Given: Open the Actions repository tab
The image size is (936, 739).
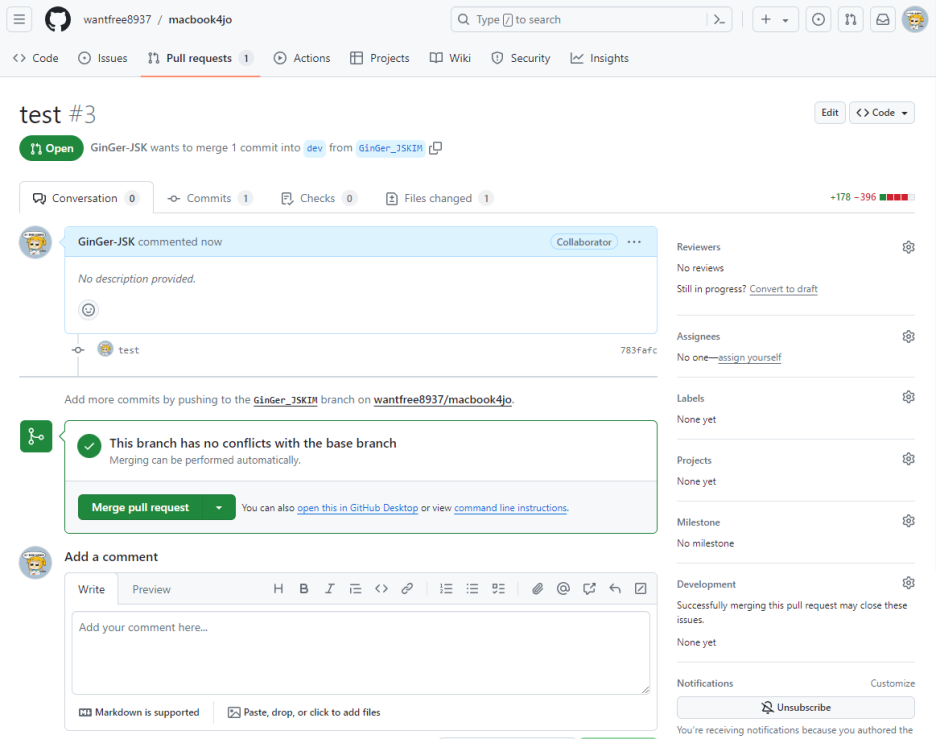Looking at the screenshot, I should coord(302,58).
